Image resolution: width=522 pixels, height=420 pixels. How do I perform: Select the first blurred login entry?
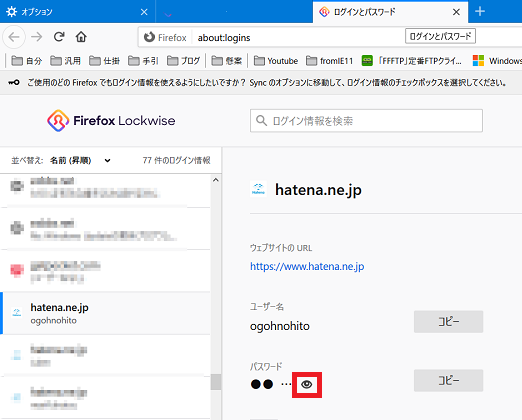[x=105, y=189]
